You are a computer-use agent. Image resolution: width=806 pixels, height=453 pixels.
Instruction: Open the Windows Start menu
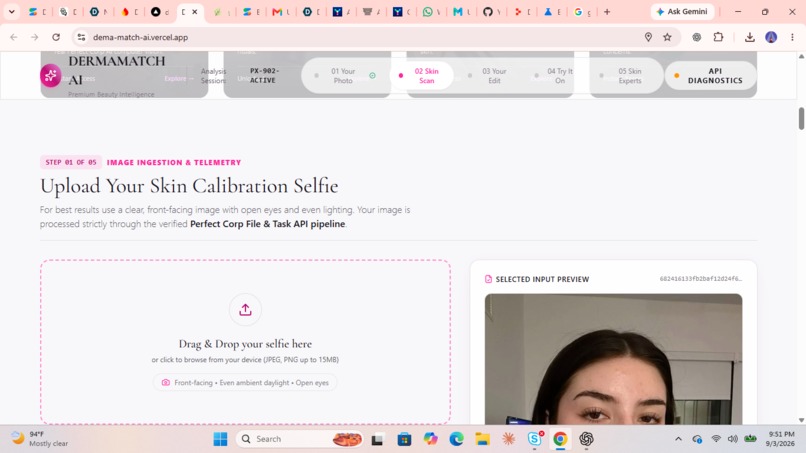point(221,439)
